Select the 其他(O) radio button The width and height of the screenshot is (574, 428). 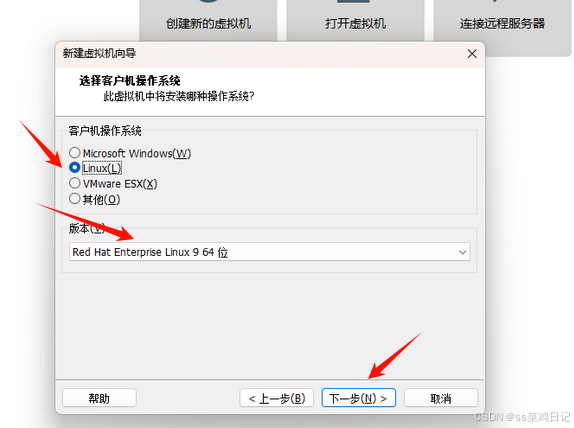pyautogui.click(x=75, y=199)
